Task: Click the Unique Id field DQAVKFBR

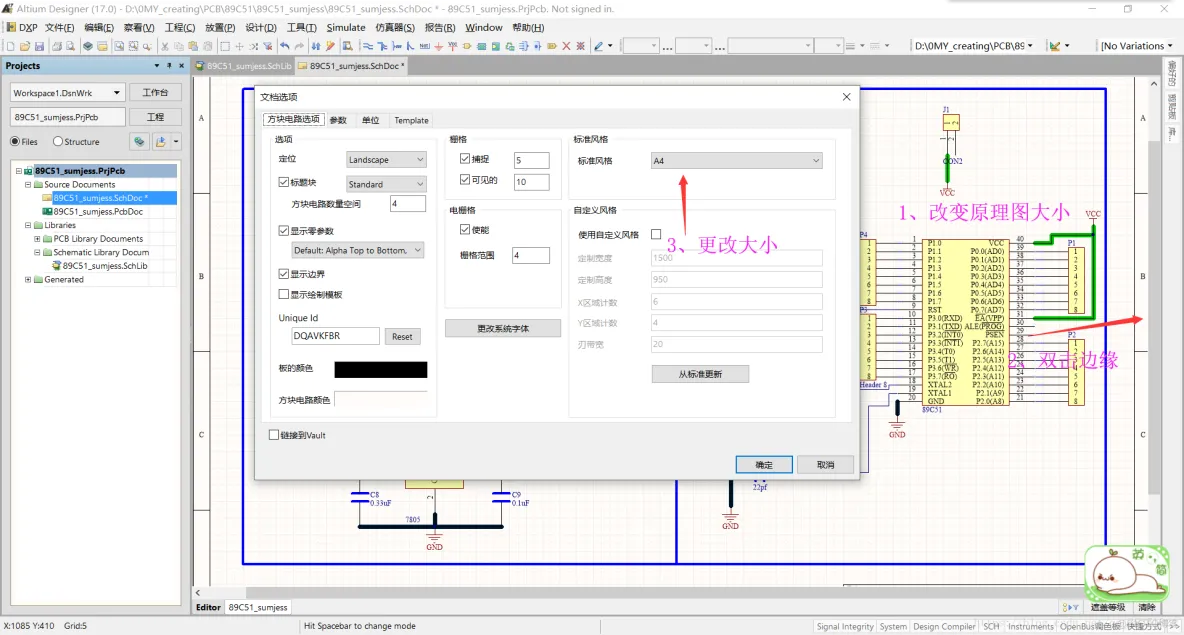Action: (x=335, y=336)
